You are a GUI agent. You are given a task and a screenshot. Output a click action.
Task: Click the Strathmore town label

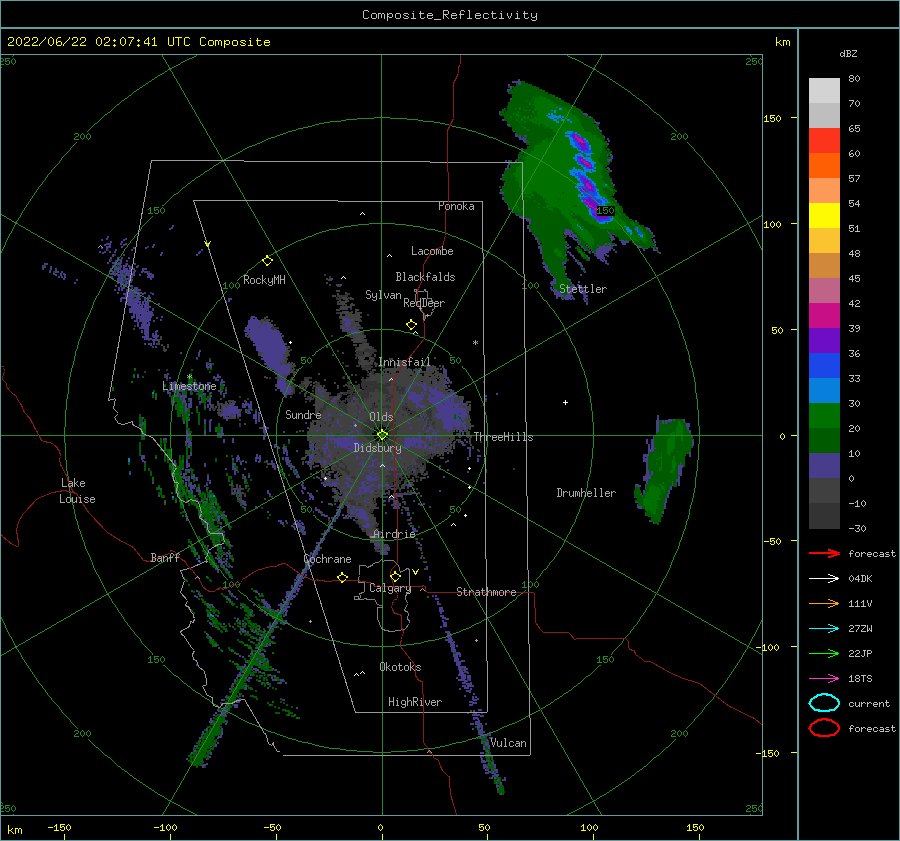coord(486,592)
